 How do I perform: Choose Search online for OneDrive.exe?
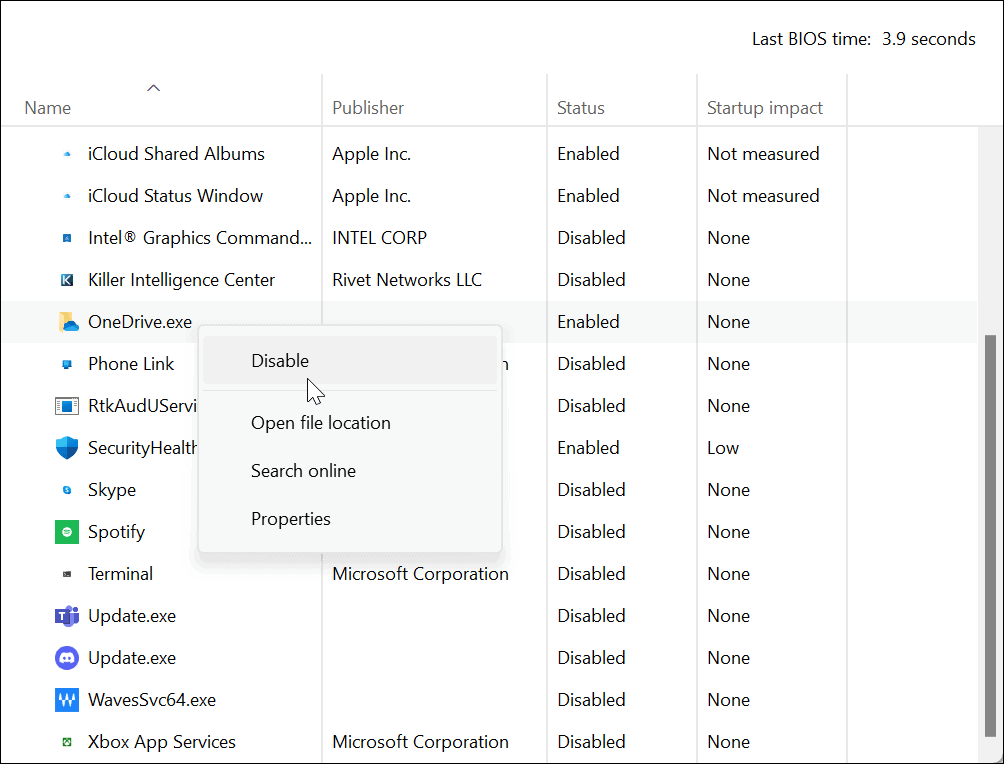303,470
